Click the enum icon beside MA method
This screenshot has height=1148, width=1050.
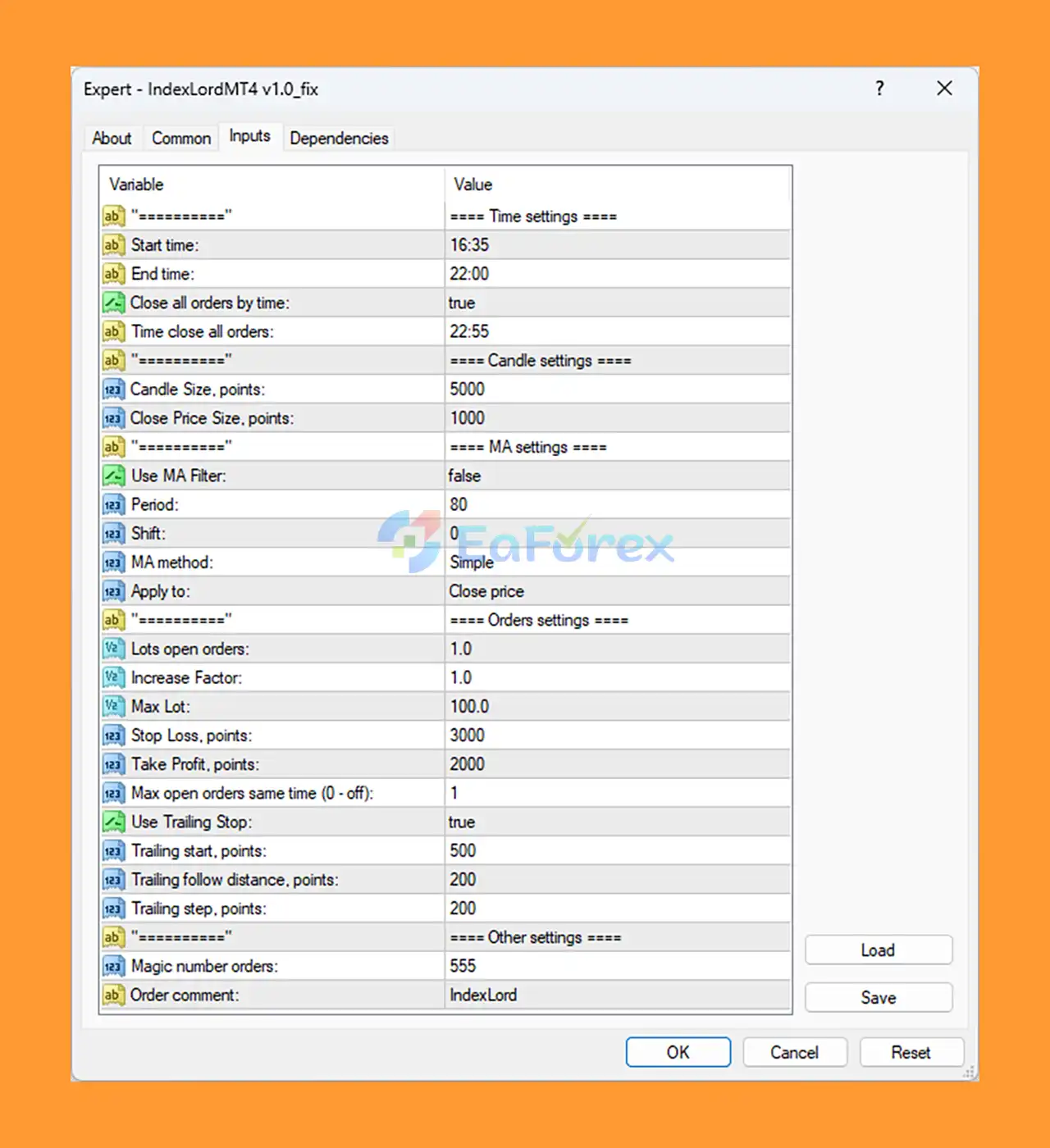click(x=113, y=563)
